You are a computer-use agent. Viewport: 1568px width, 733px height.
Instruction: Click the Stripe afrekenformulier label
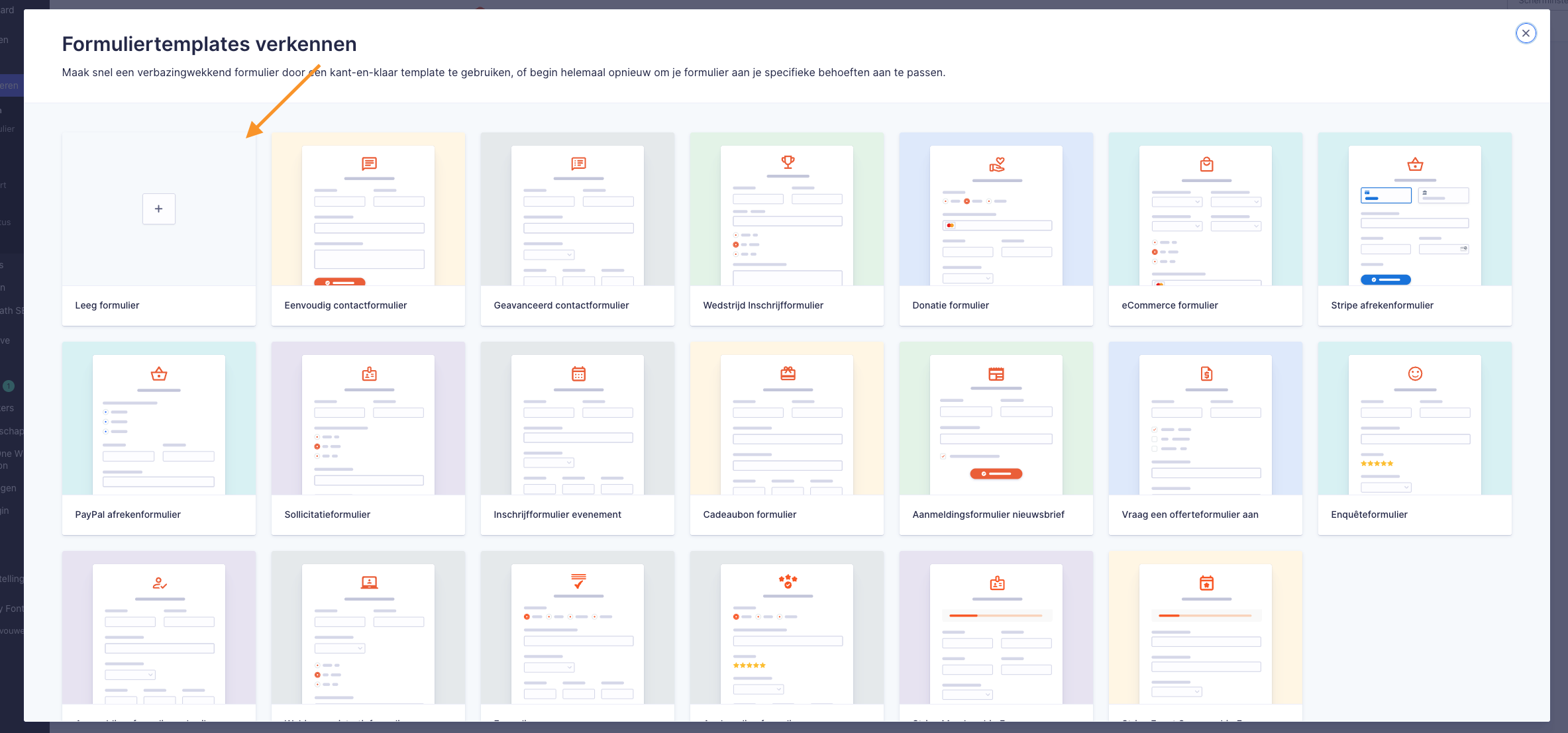1382,305
